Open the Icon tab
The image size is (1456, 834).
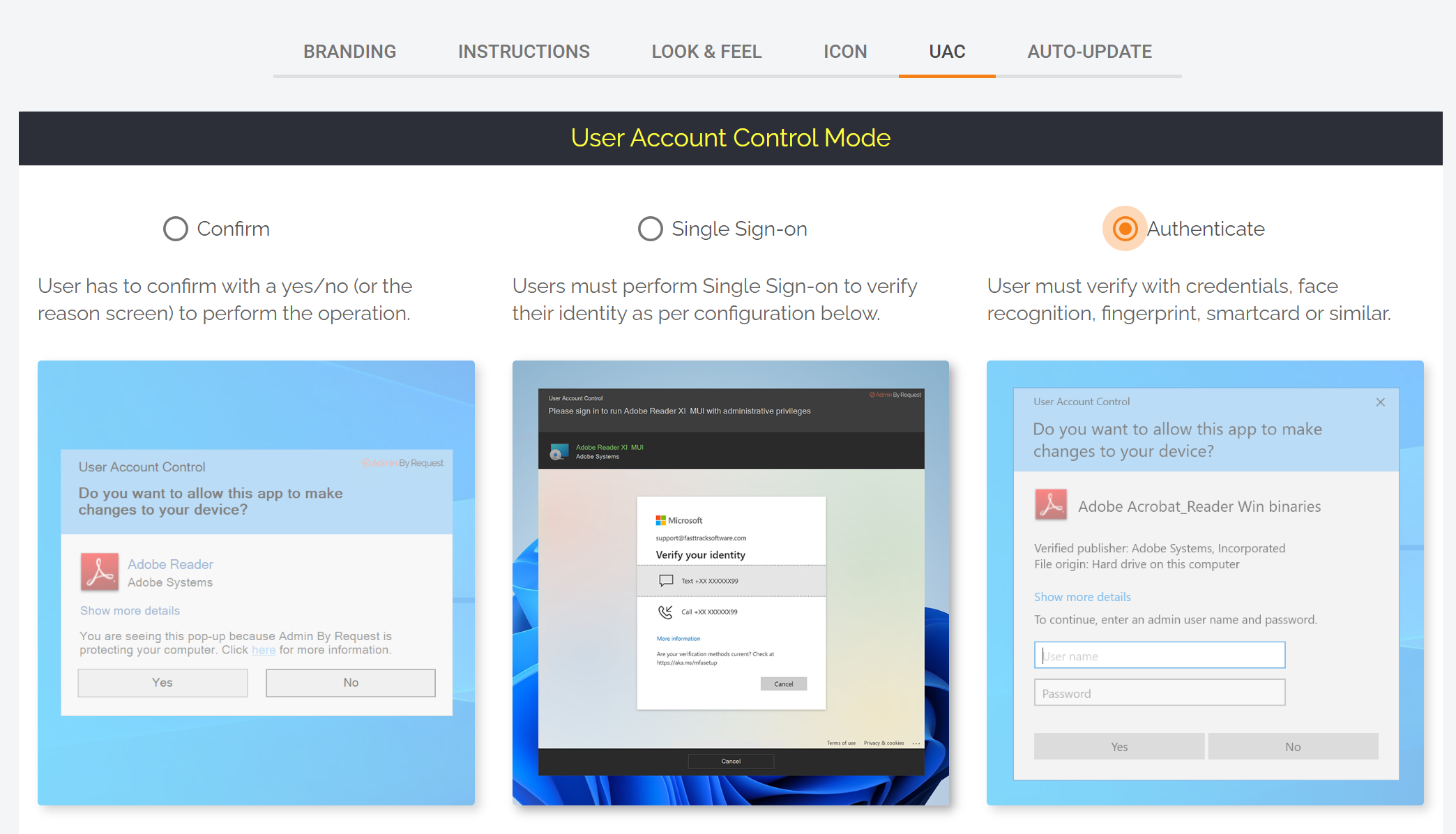[x=845, y=52]
